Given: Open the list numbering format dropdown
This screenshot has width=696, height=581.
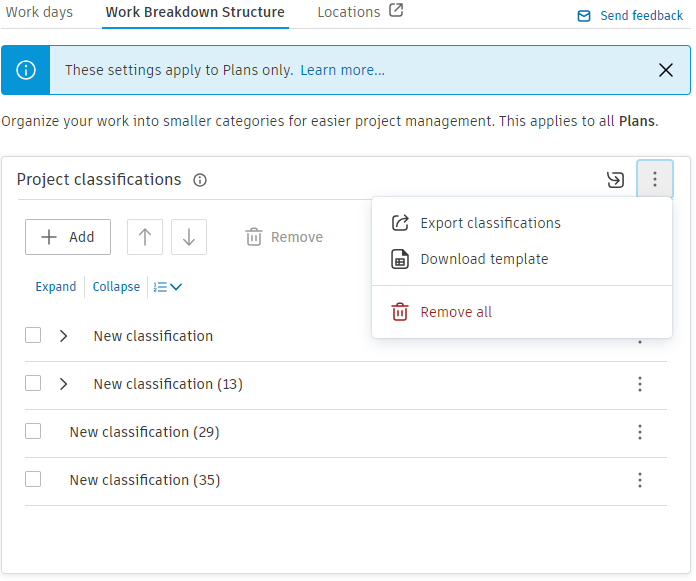Looking at the screenshot, I should click(168, 287).
